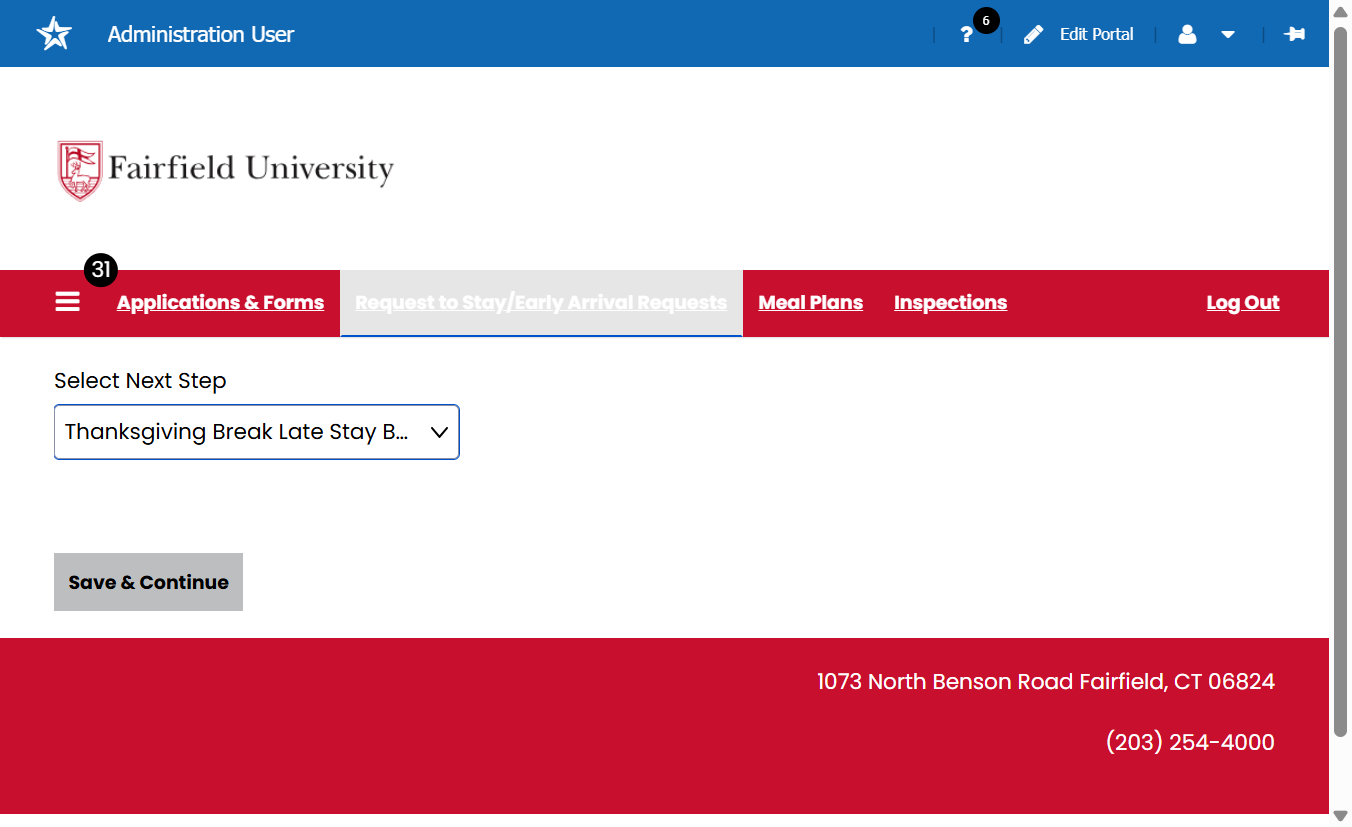Open Applications & Forms menu item
This screenshot has height=827, width=1352.
220,303
